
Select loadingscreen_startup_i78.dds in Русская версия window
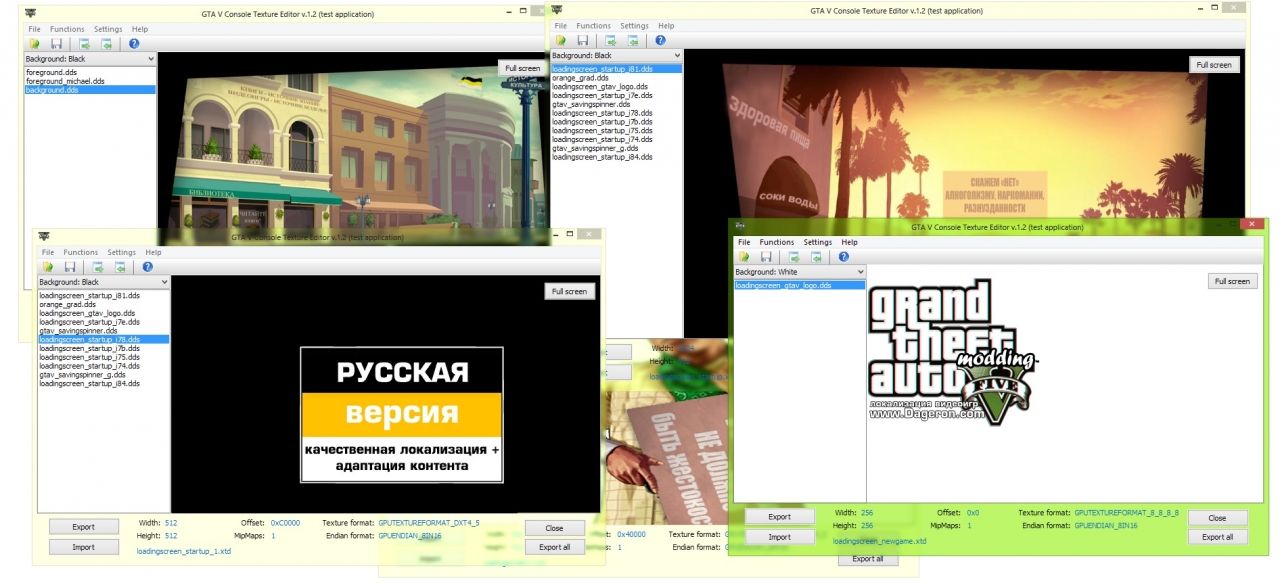pos(103,340)
